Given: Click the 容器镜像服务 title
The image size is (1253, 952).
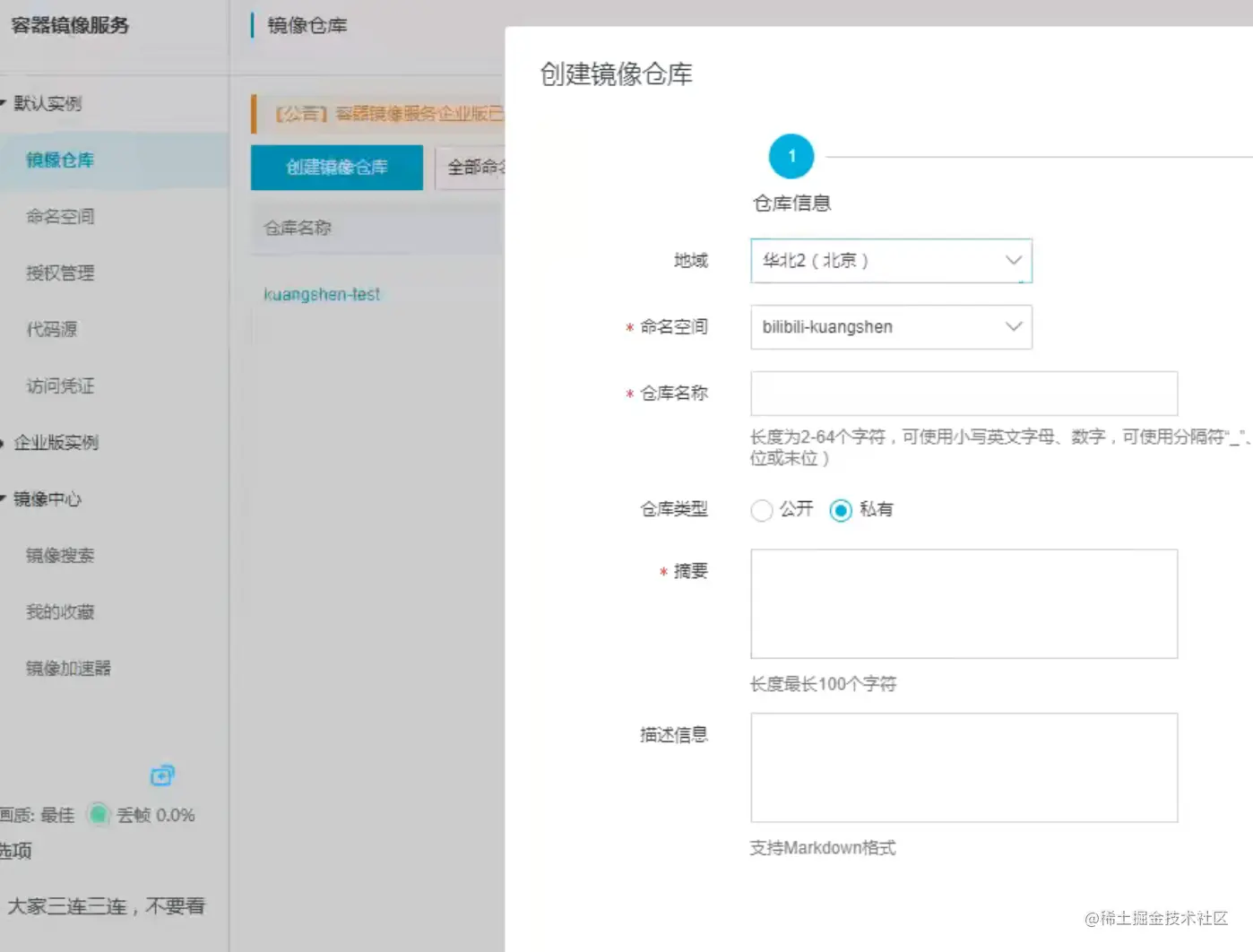Looking at the screenshot, I should pos(70,25).
